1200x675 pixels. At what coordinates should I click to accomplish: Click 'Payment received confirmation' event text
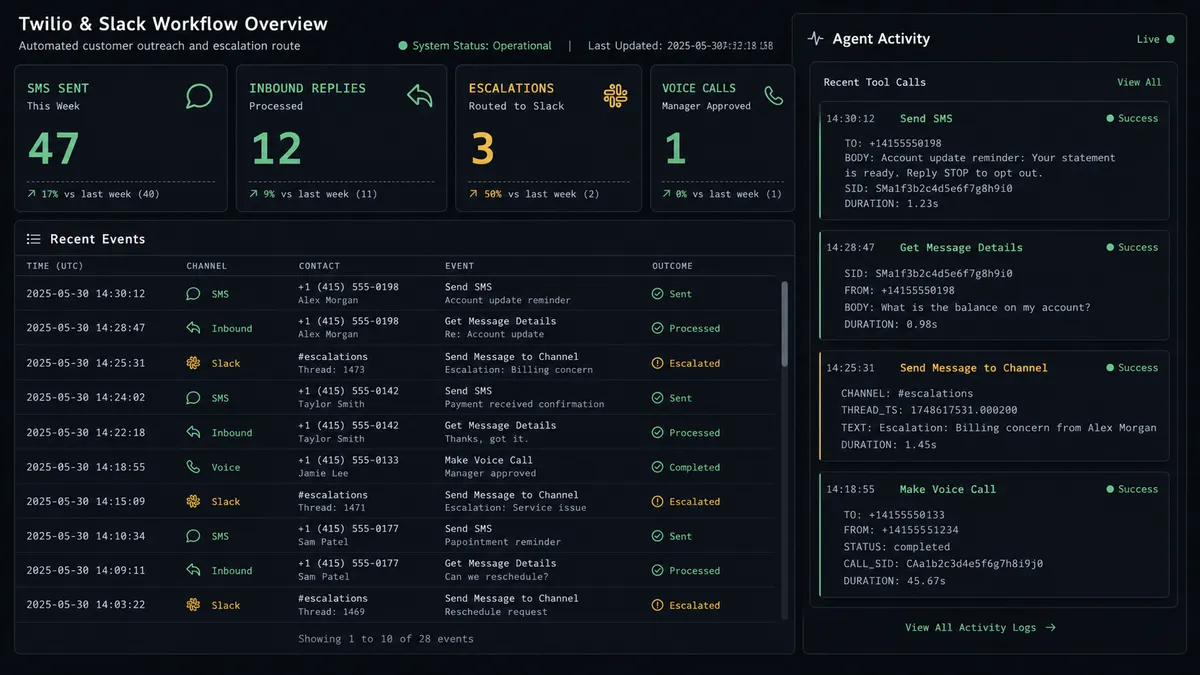point(524,404)
